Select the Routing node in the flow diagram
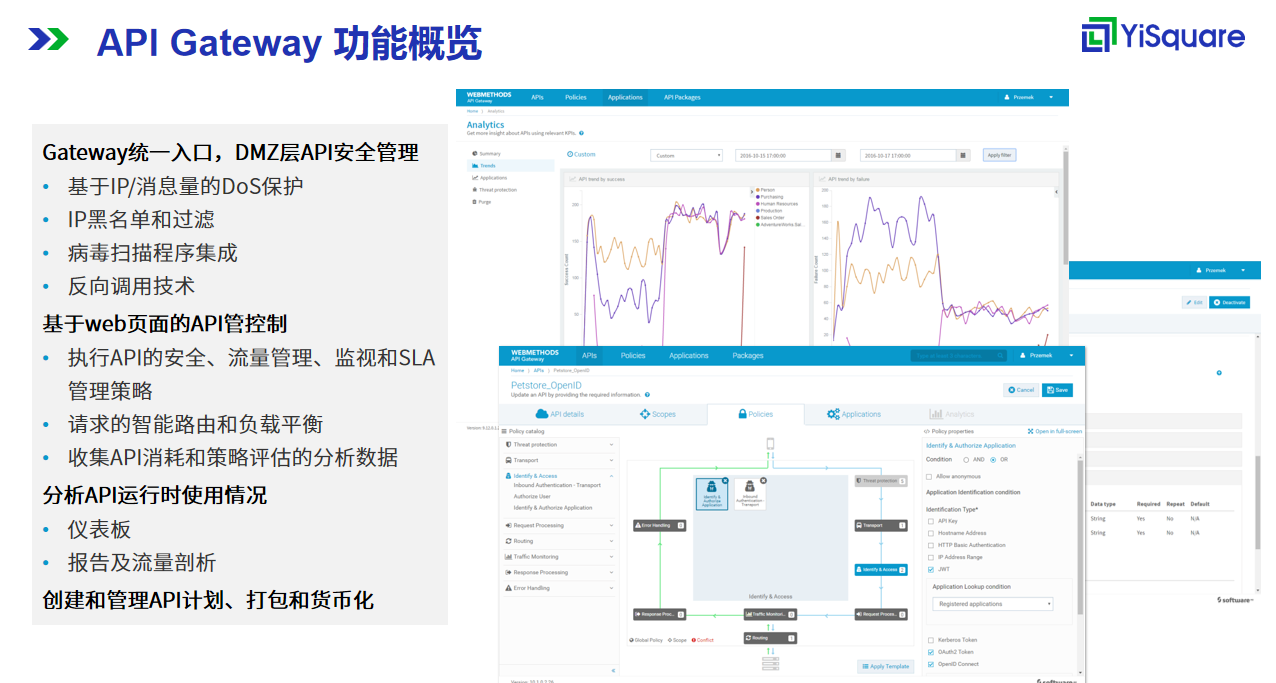1276x683 pixels. pyautogui.click(x=770, y=637)
